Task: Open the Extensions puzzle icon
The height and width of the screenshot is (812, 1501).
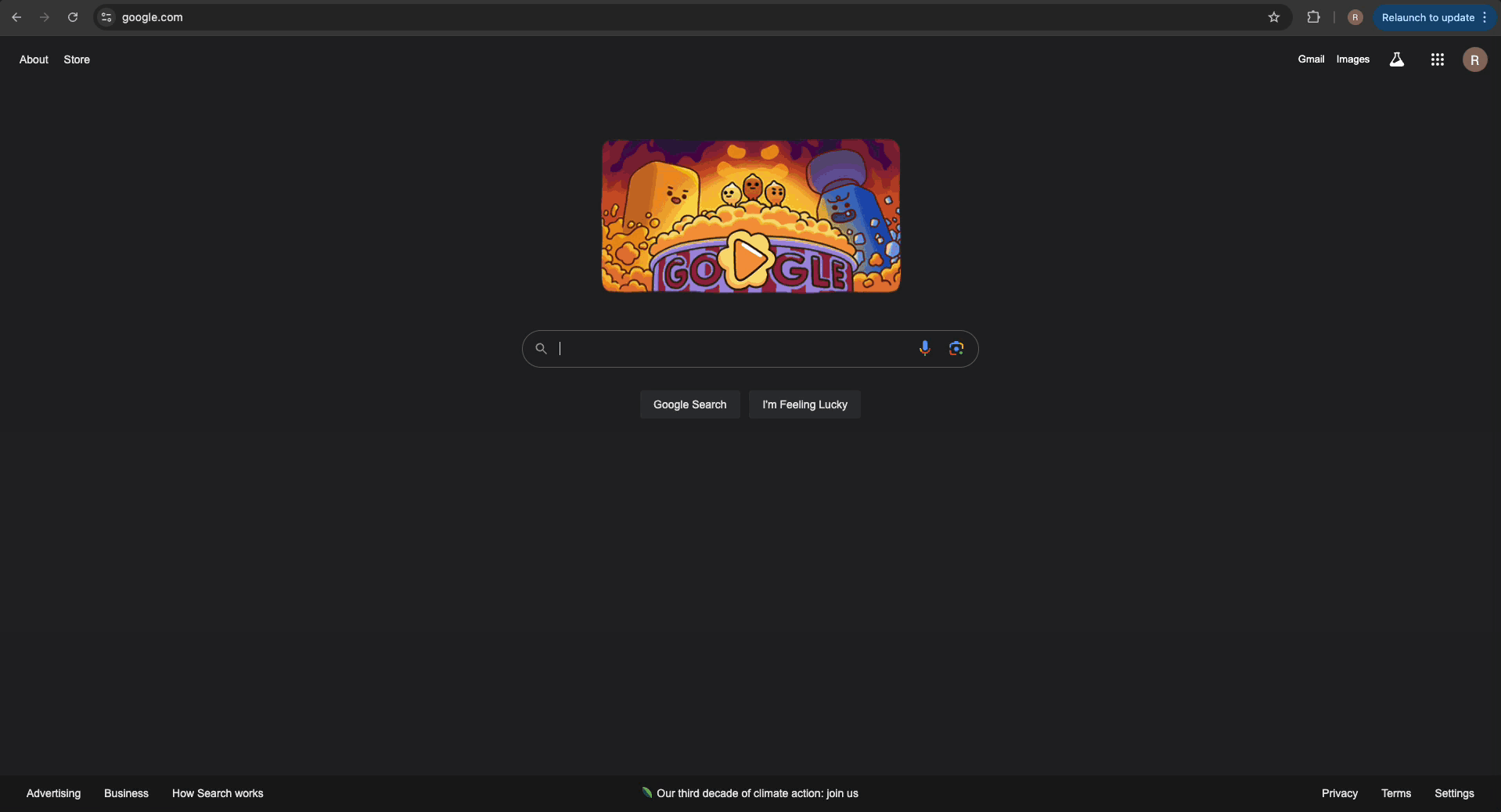Action: tap(1313, 17)
